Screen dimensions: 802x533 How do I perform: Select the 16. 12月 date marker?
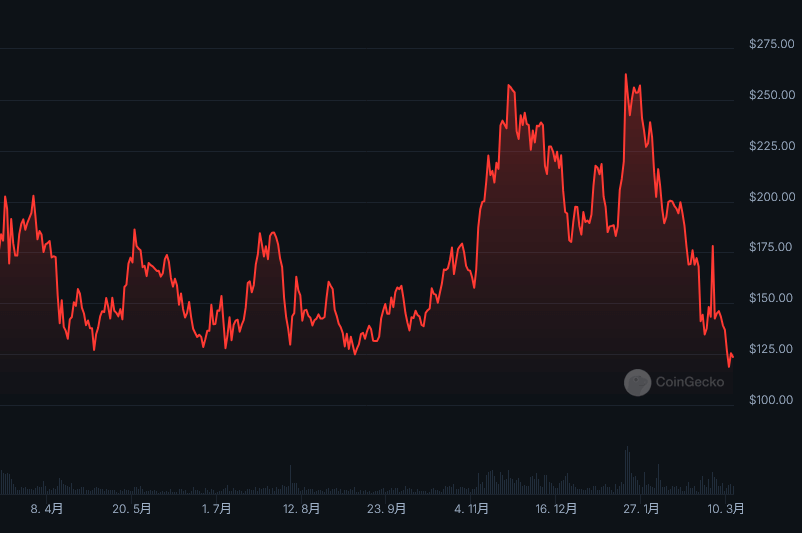pyautogui.click(x=557, y=509)
